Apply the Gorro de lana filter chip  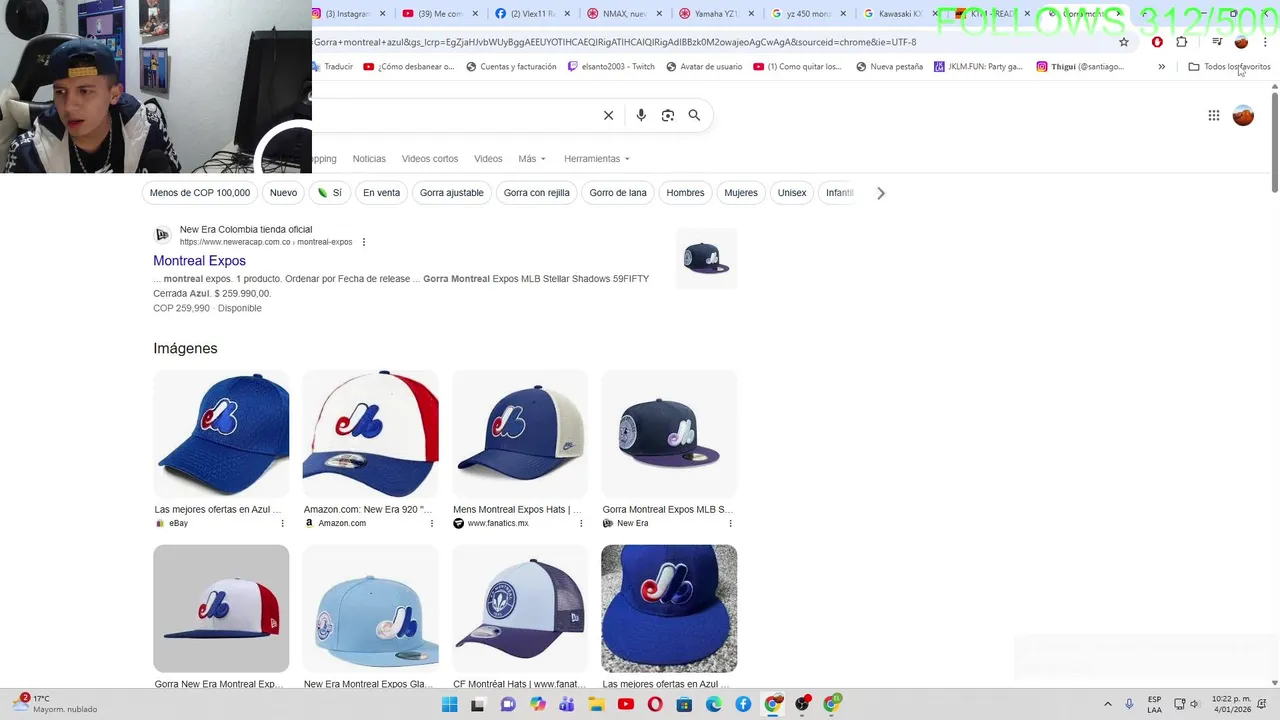click(618, 193)
